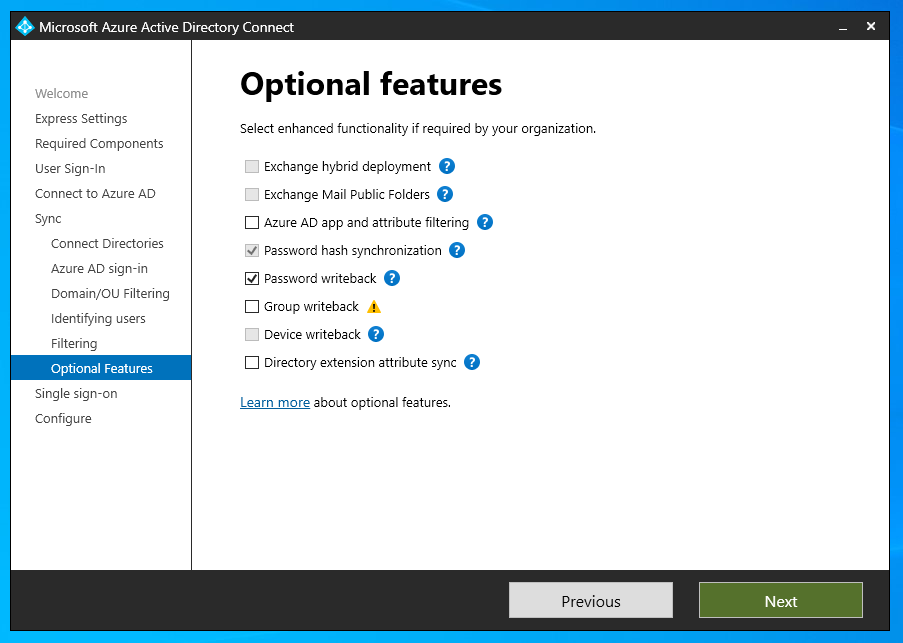The image size is (903, 643).
Task: Go to the Welcome step
Action: [62, 93]
